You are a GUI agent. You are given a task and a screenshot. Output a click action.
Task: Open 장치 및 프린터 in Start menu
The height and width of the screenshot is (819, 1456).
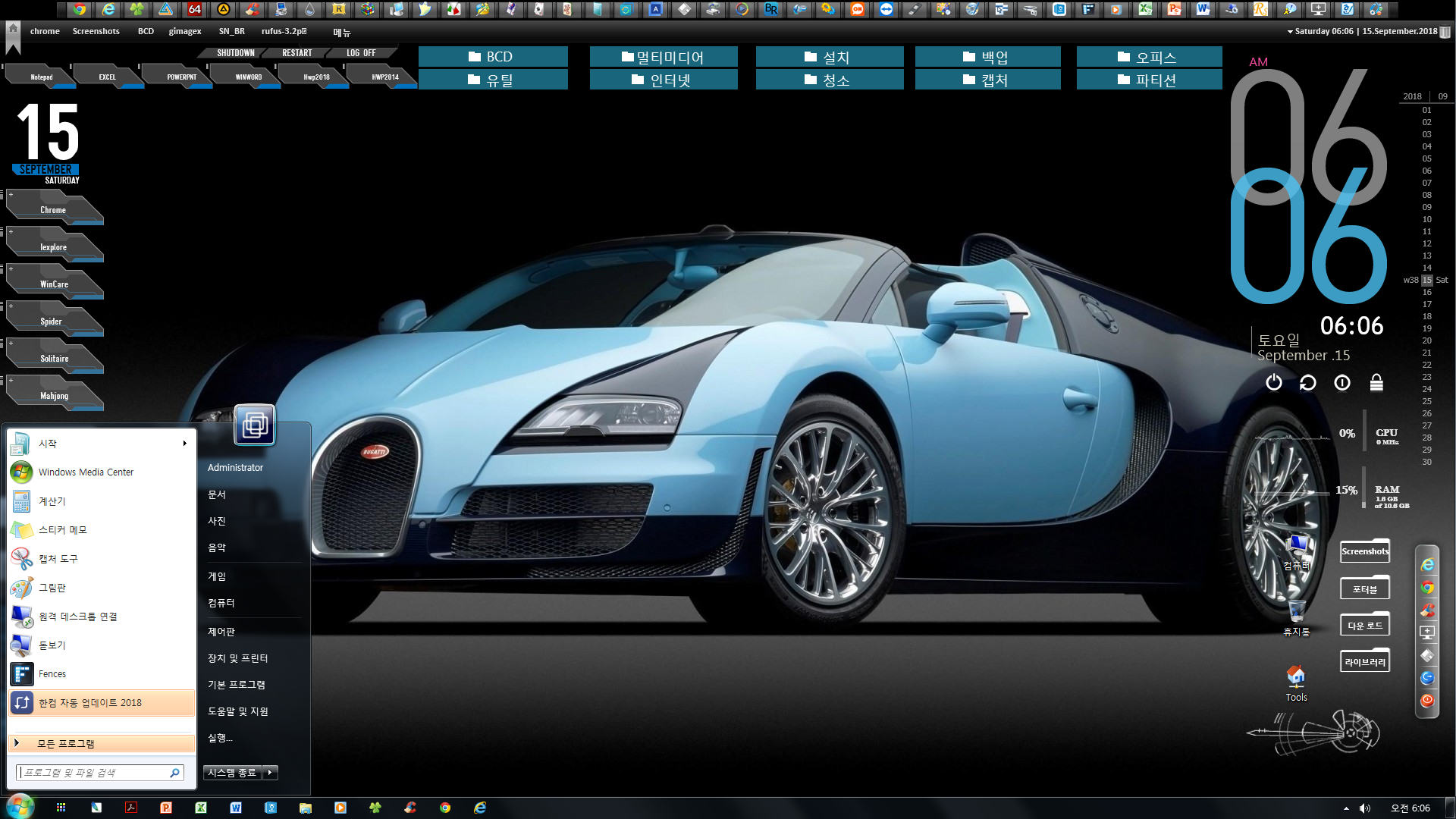[x=237, y=657]
